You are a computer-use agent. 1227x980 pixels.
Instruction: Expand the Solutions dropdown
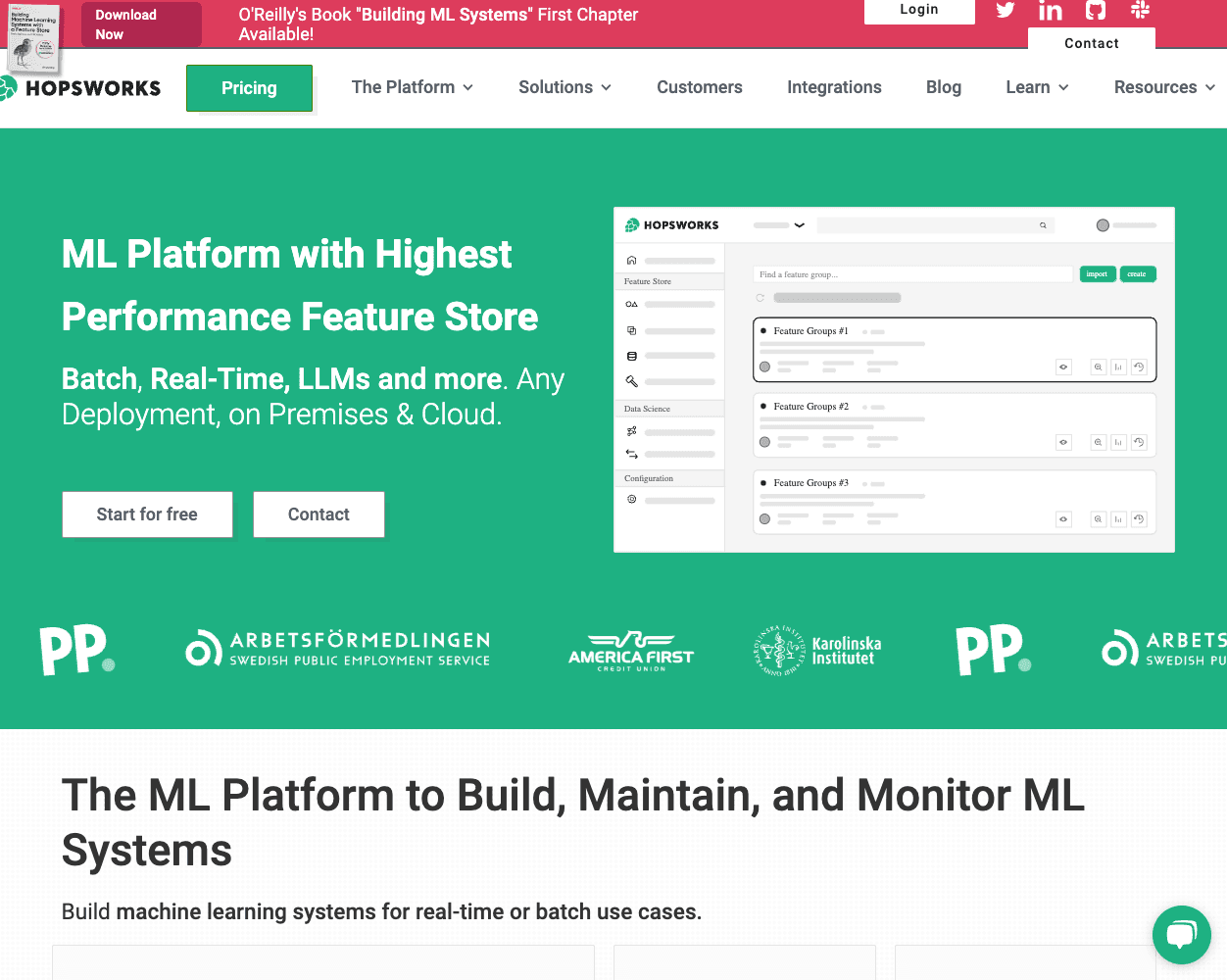coord(565,87)
